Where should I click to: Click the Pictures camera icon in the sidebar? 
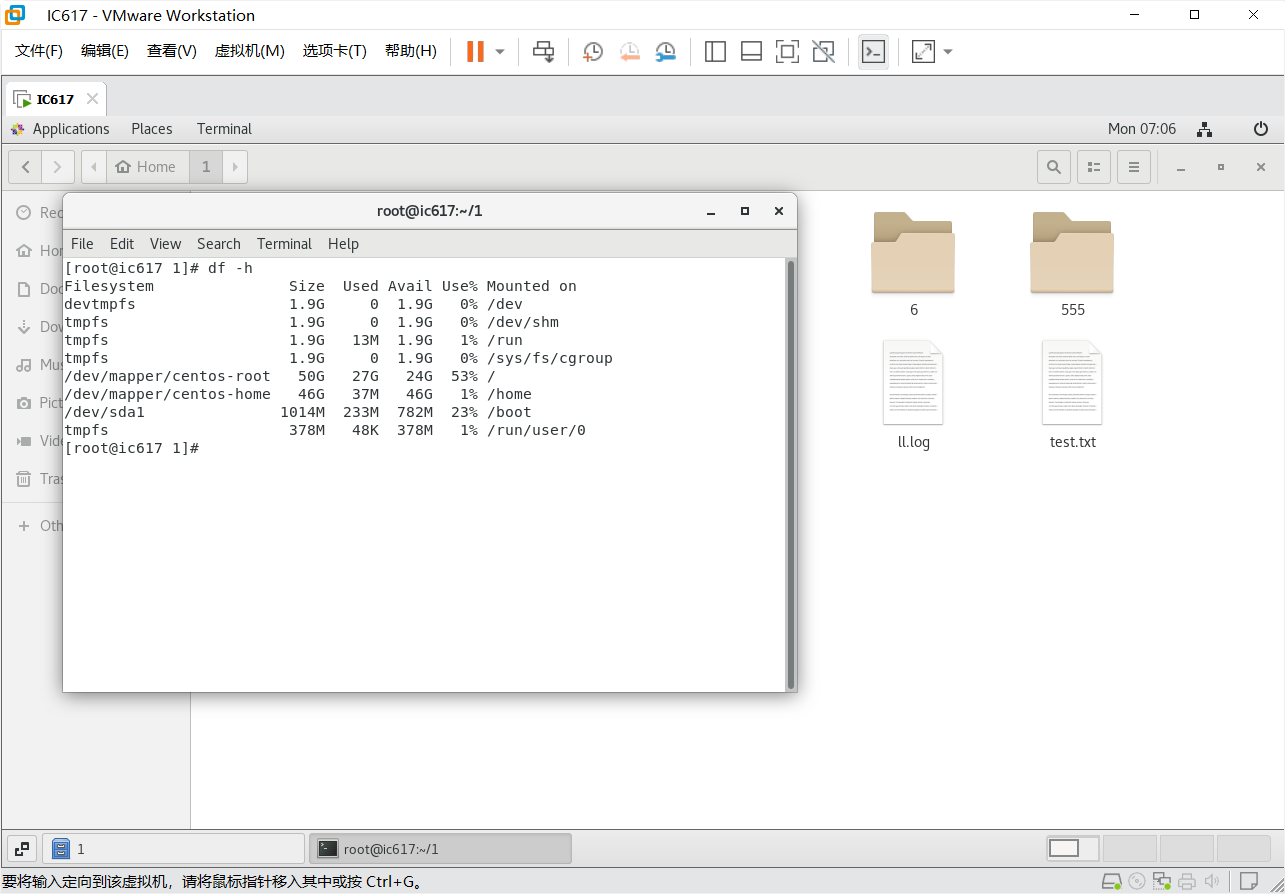pyautogui.click(x=24, y=403)
